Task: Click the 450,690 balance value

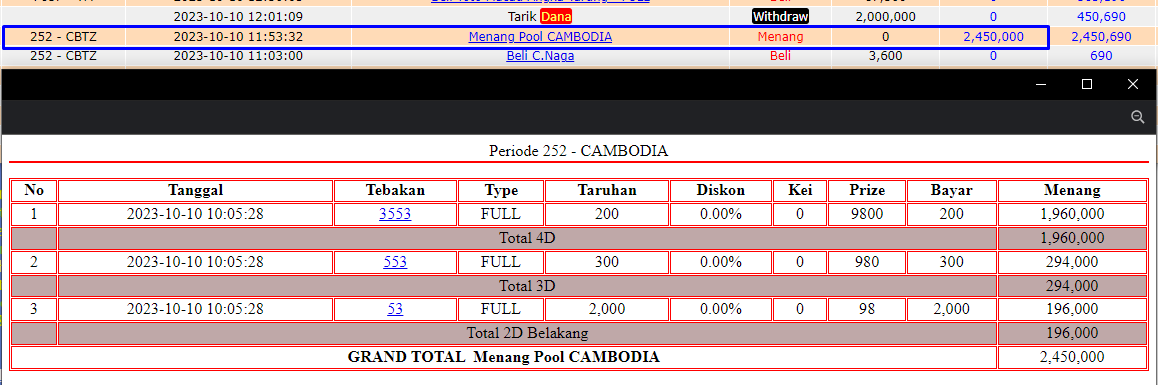Action: click(1101, 16)
